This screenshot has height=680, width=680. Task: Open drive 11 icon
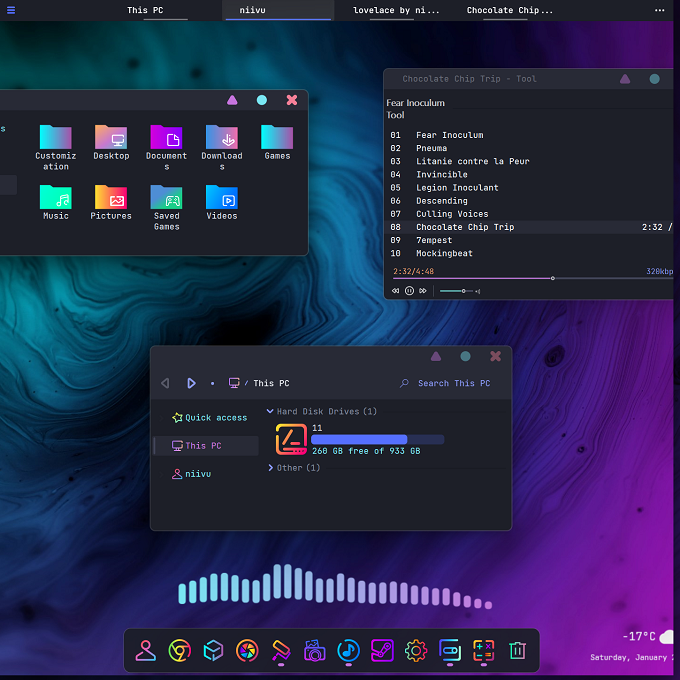point(291,439)
